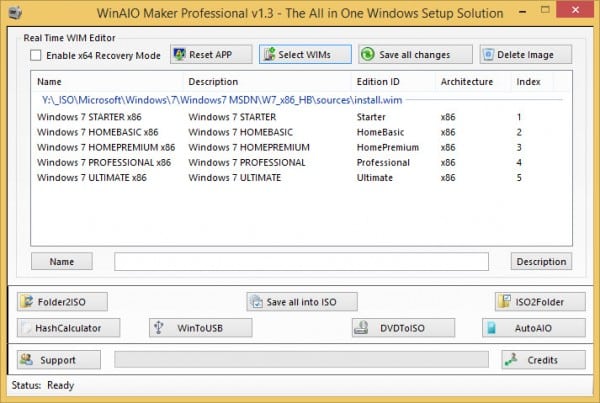Click the Credits icon

tap(511, 359)
